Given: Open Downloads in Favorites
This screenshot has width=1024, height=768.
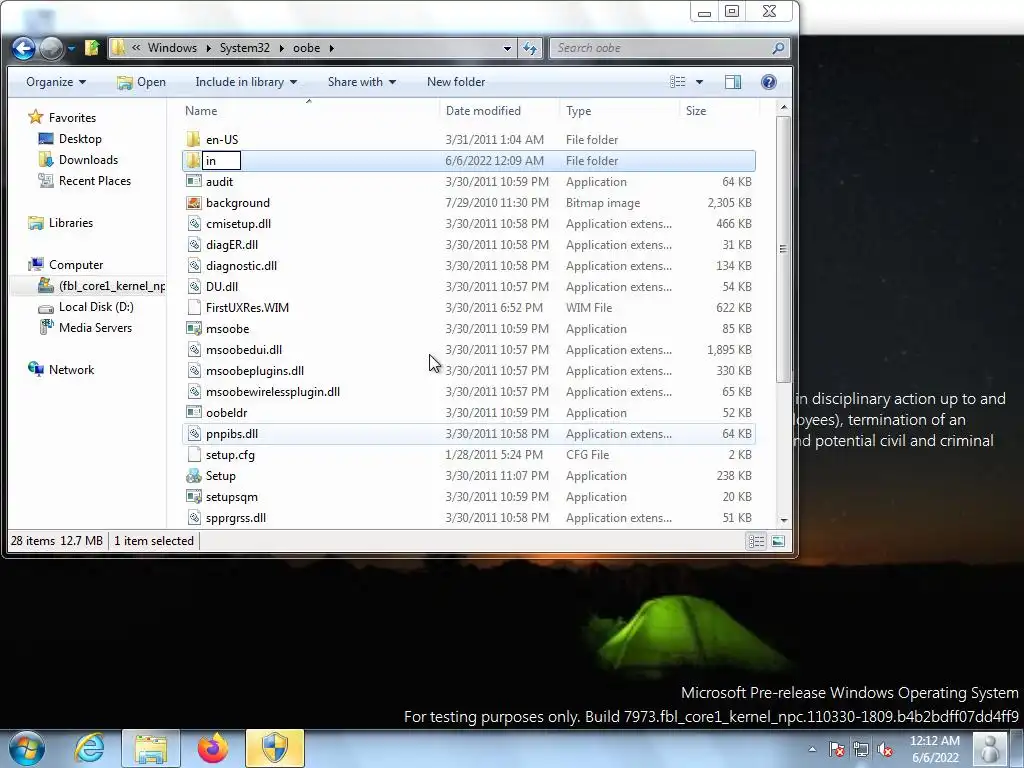Looking at the screenshot, I should tap(88, 159).
